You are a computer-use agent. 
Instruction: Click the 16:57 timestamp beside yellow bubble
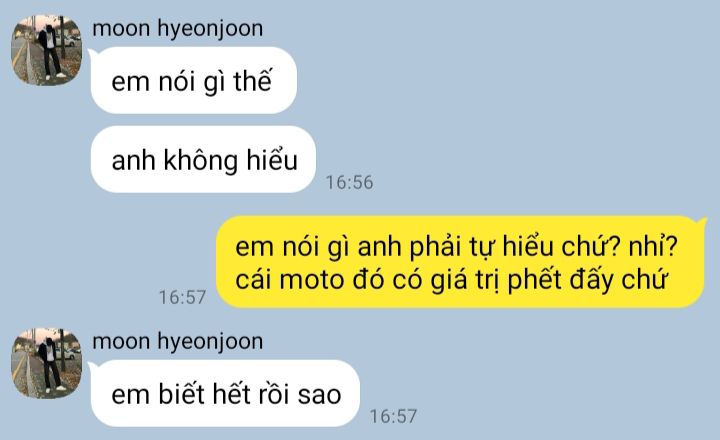pyautogui.click(x=182, y=297)
